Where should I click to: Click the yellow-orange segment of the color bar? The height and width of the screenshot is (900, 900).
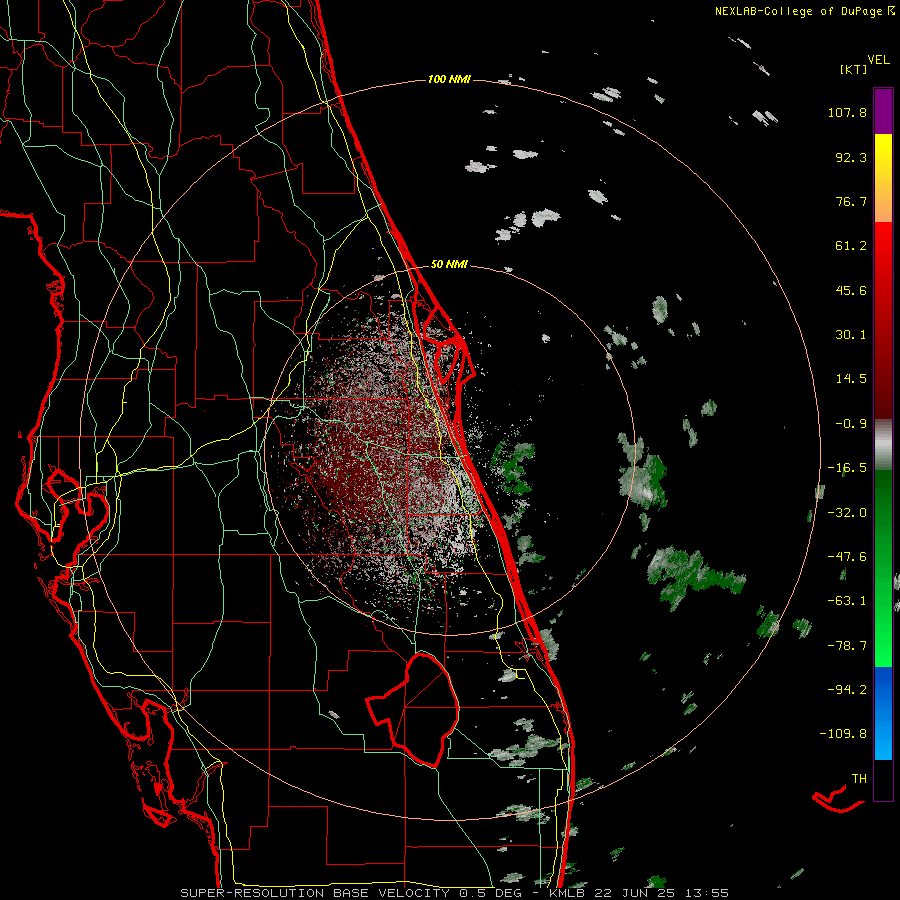(x=883, y=178)
